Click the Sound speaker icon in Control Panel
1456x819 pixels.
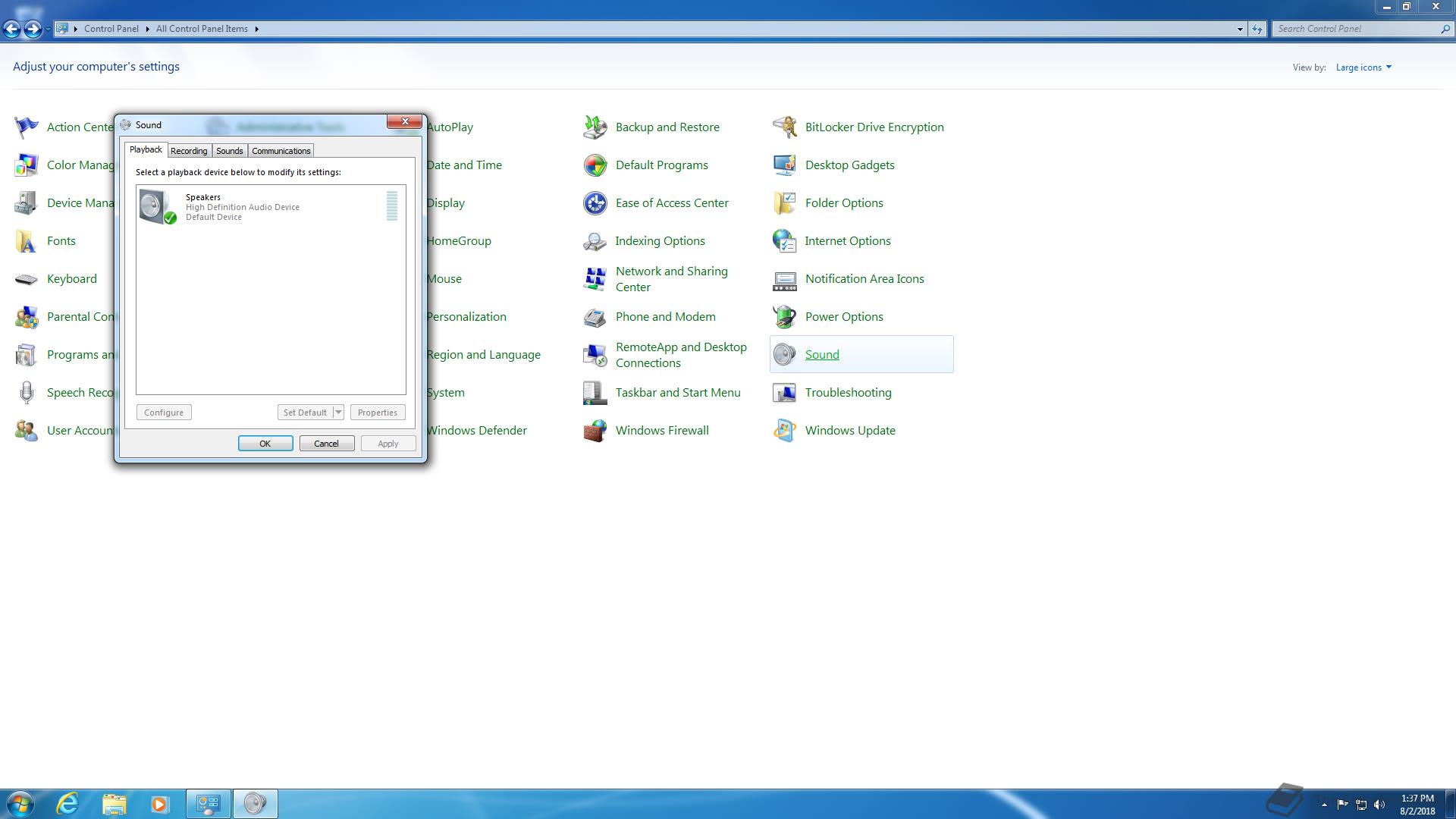785,354
